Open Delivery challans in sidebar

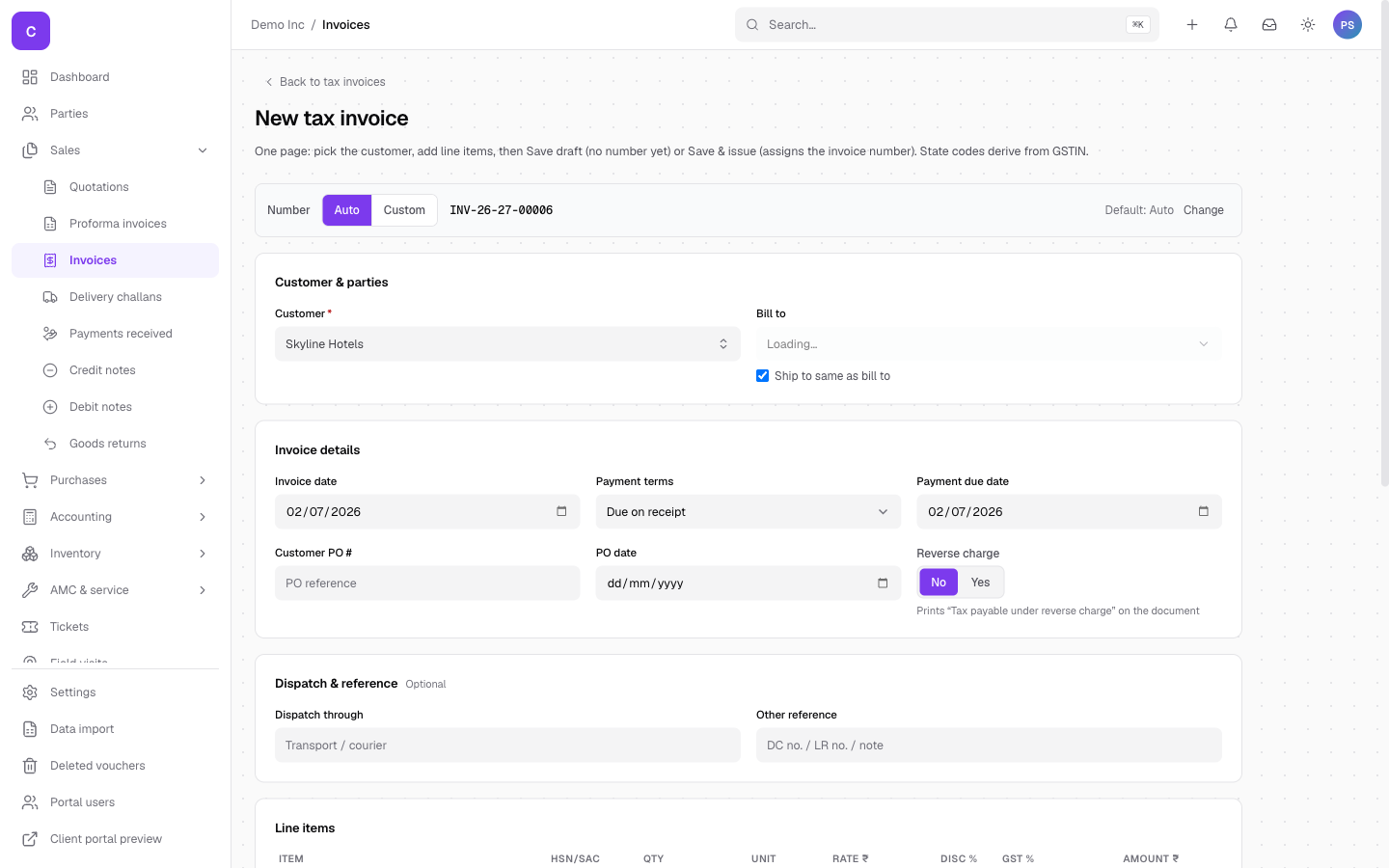116,297
